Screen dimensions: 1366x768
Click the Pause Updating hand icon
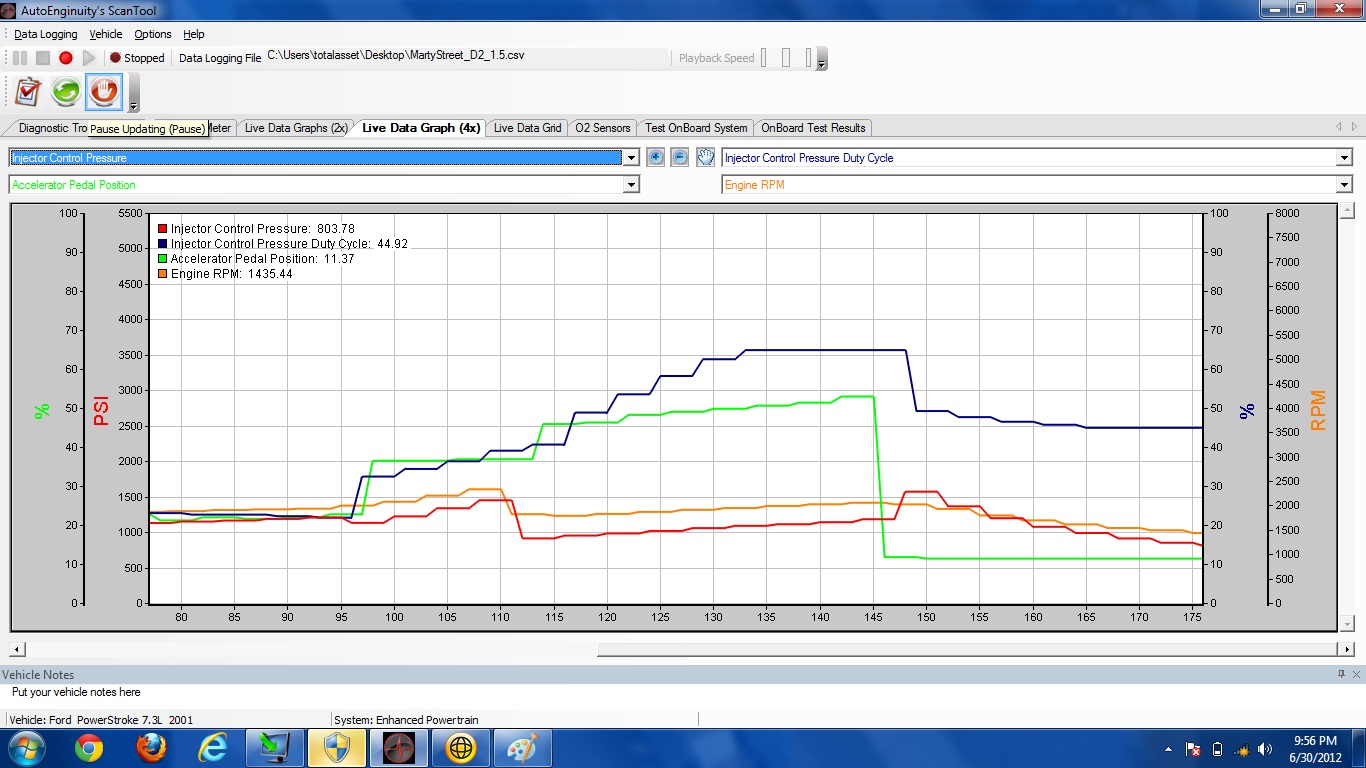click(104, 92)
